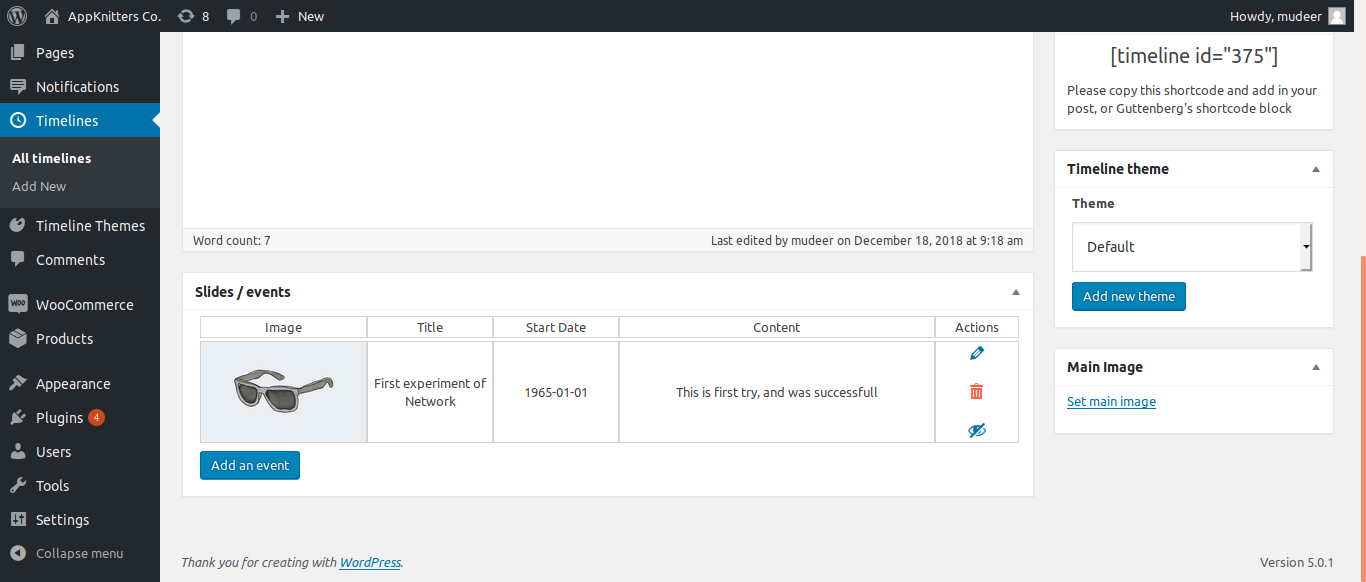
Task: Click the pencil edit icon for the event
Action: [977, 353]
